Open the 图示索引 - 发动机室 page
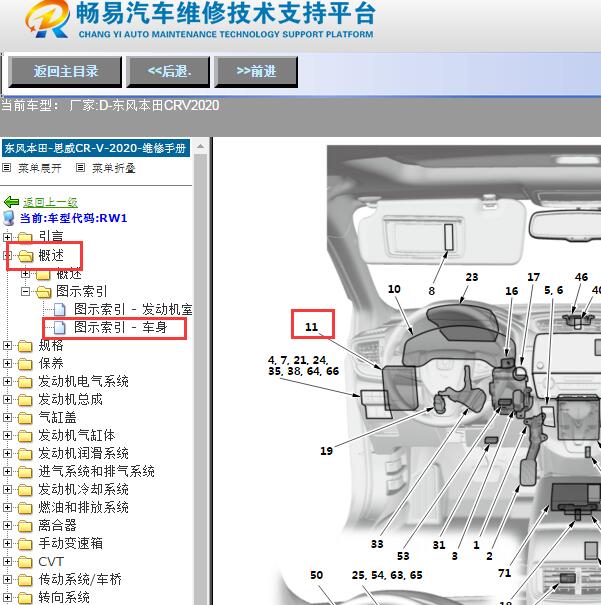Screen dimensions: 601x605 tap(133, 309)
